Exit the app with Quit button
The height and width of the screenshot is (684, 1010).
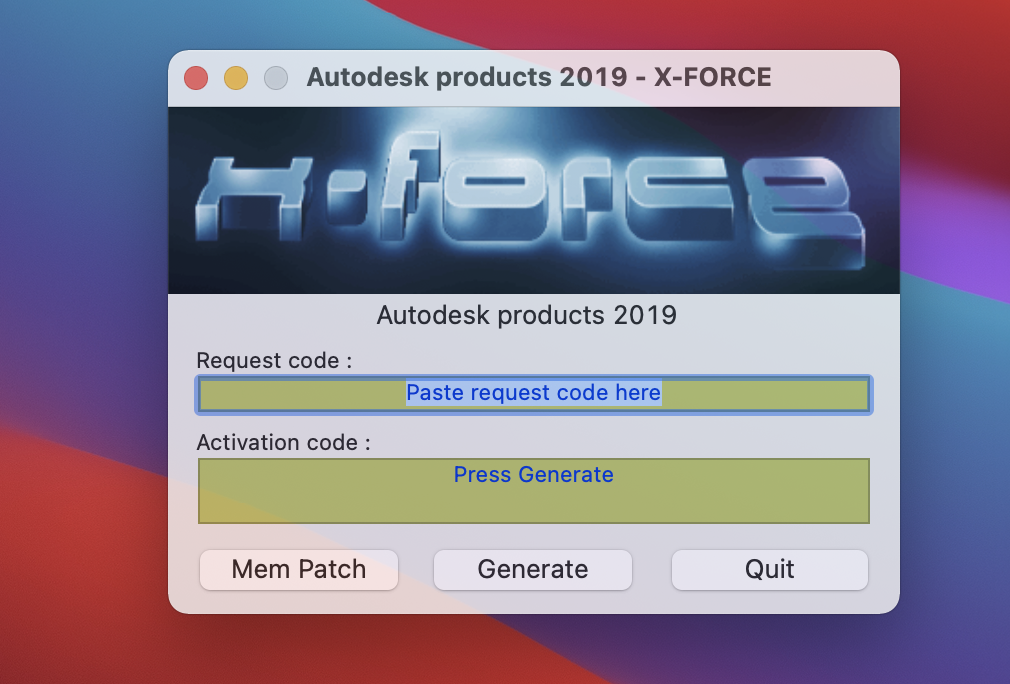click(x=769, y=570)
